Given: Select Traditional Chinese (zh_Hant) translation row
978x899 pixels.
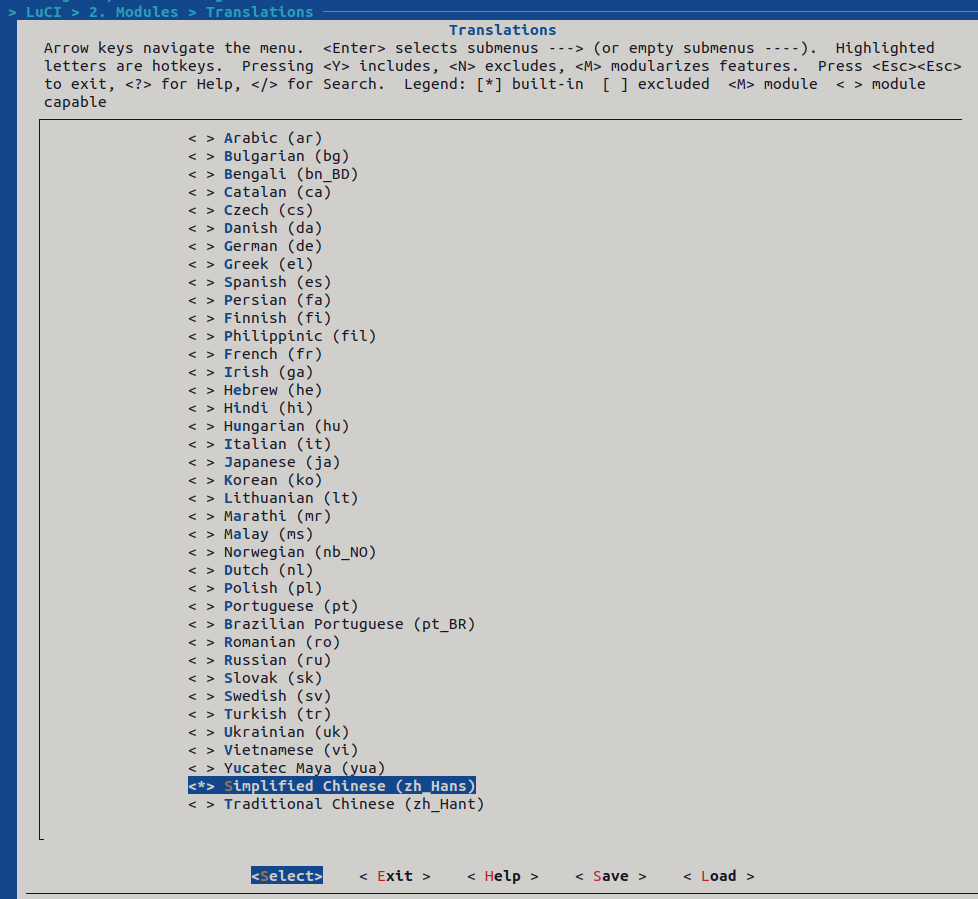Looking at the screenshot, I should pos(336,805).
